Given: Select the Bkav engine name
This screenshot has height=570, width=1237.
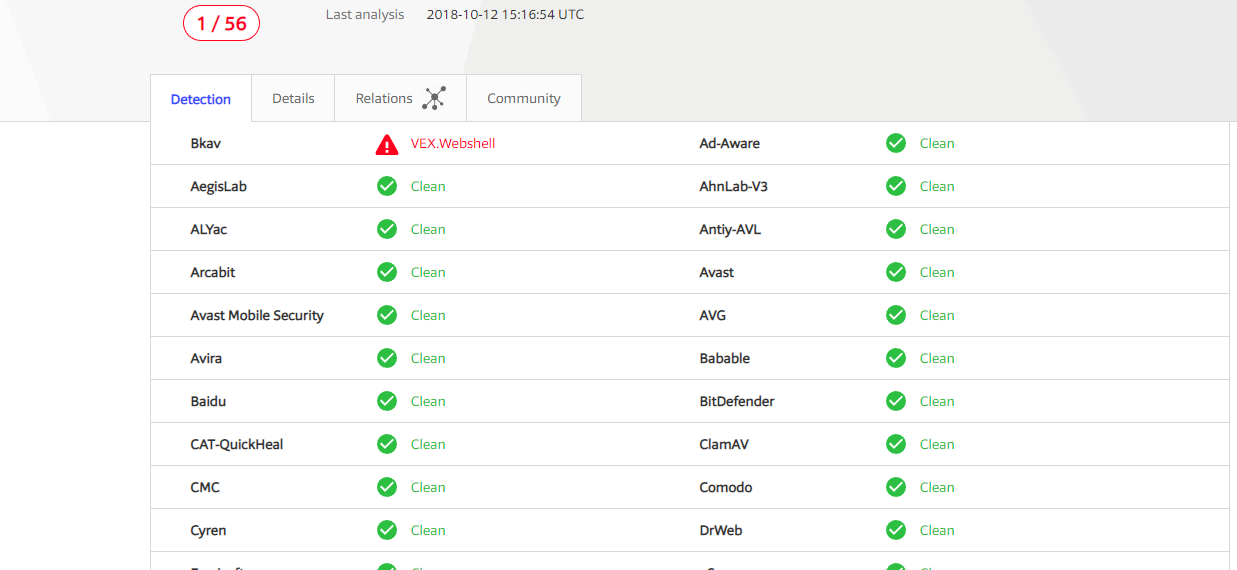Looking at the screenshot, I should pos(206,143).
